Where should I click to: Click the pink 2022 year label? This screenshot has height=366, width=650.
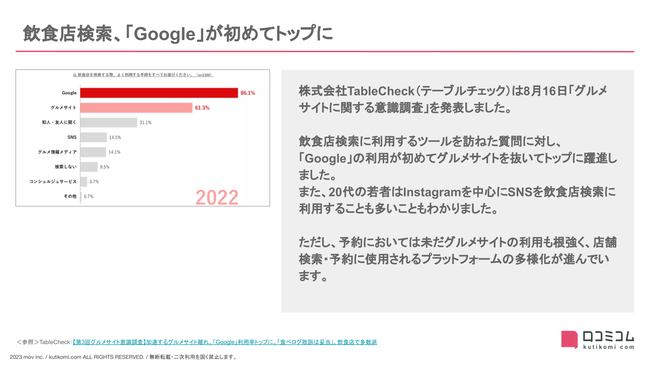[217, 197]
